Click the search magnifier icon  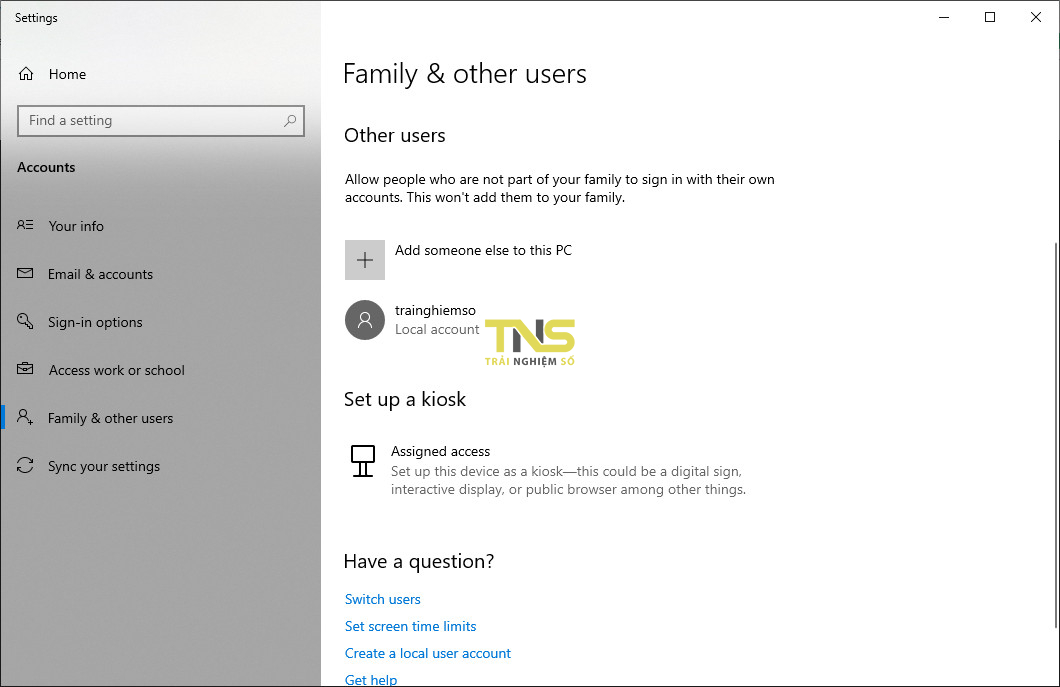click(x=290, y=121)
